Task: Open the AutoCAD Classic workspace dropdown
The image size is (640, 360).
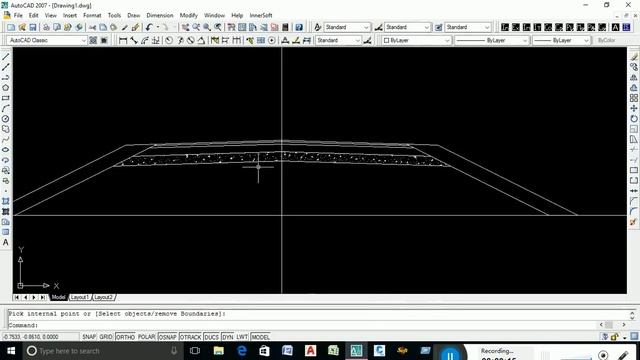Action: pyautogui.click(x=47, y=40)
